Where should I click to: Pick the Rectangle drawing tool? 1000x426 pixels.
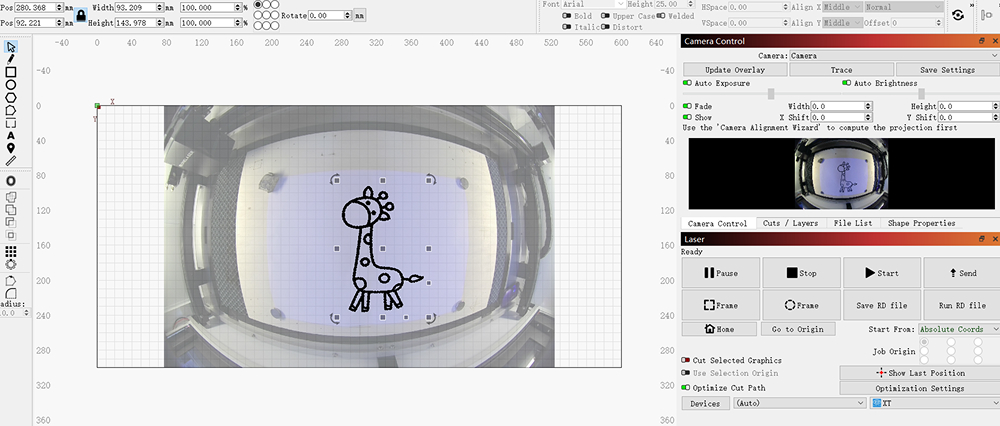[x=11, y=72]
